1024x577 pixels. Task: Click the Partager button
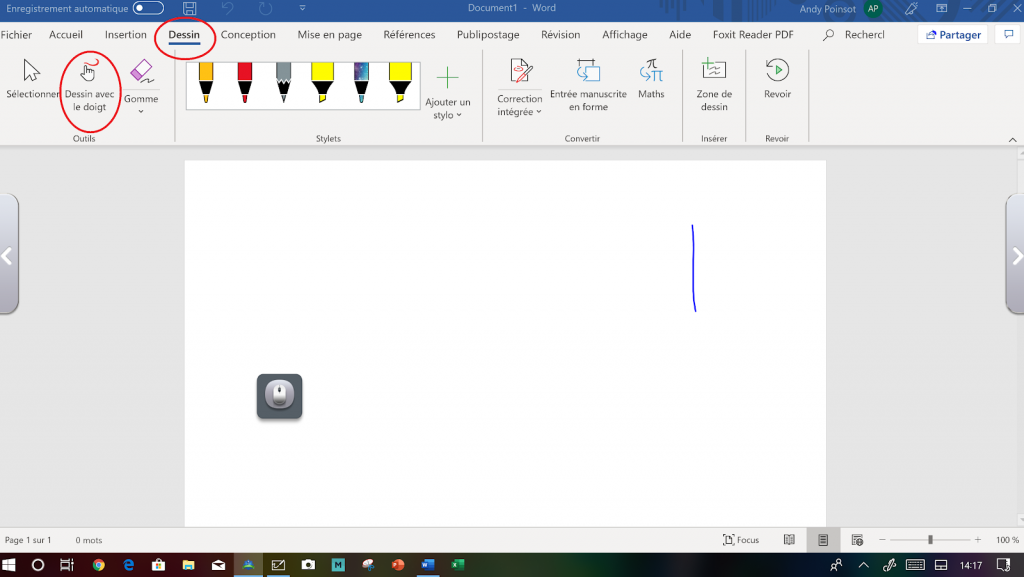(x=953, y=35)
